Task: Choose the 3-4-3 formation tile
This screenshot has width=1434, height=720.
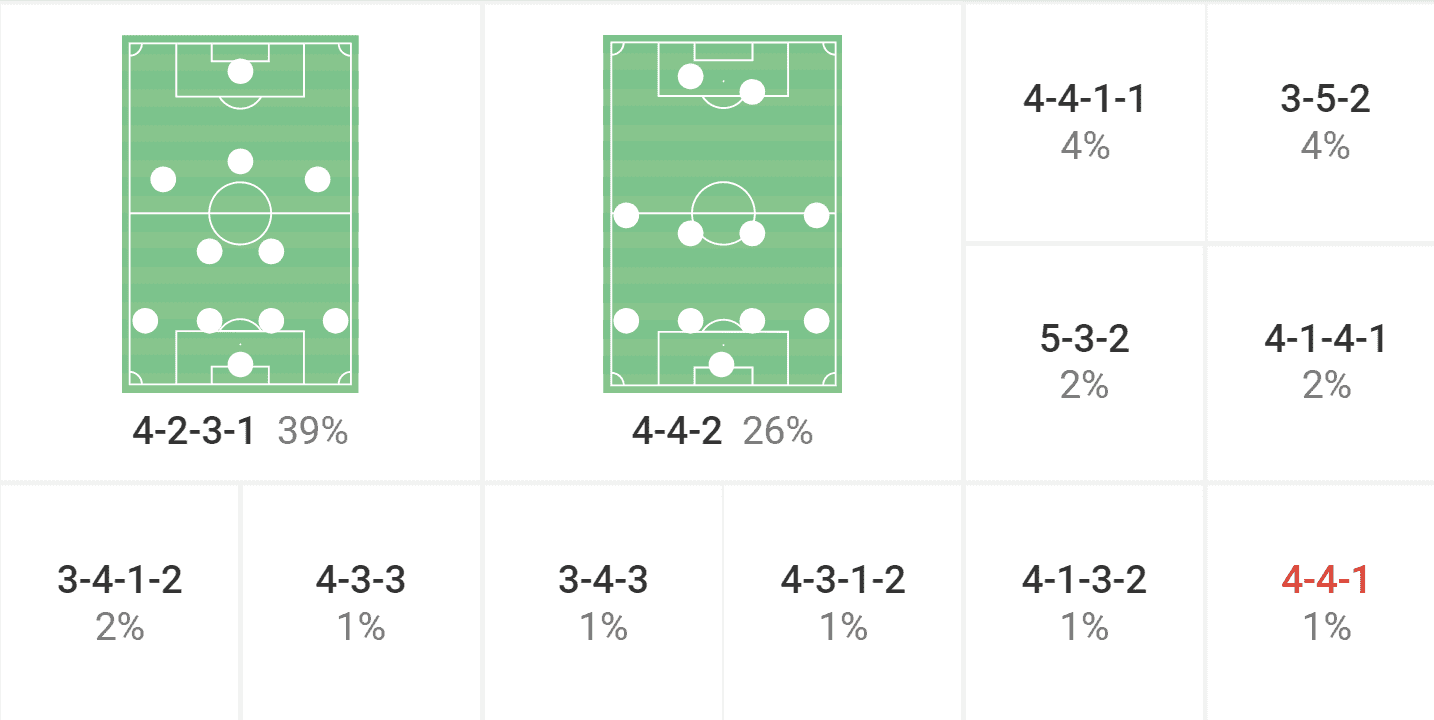Action: (x=603, y=602)
